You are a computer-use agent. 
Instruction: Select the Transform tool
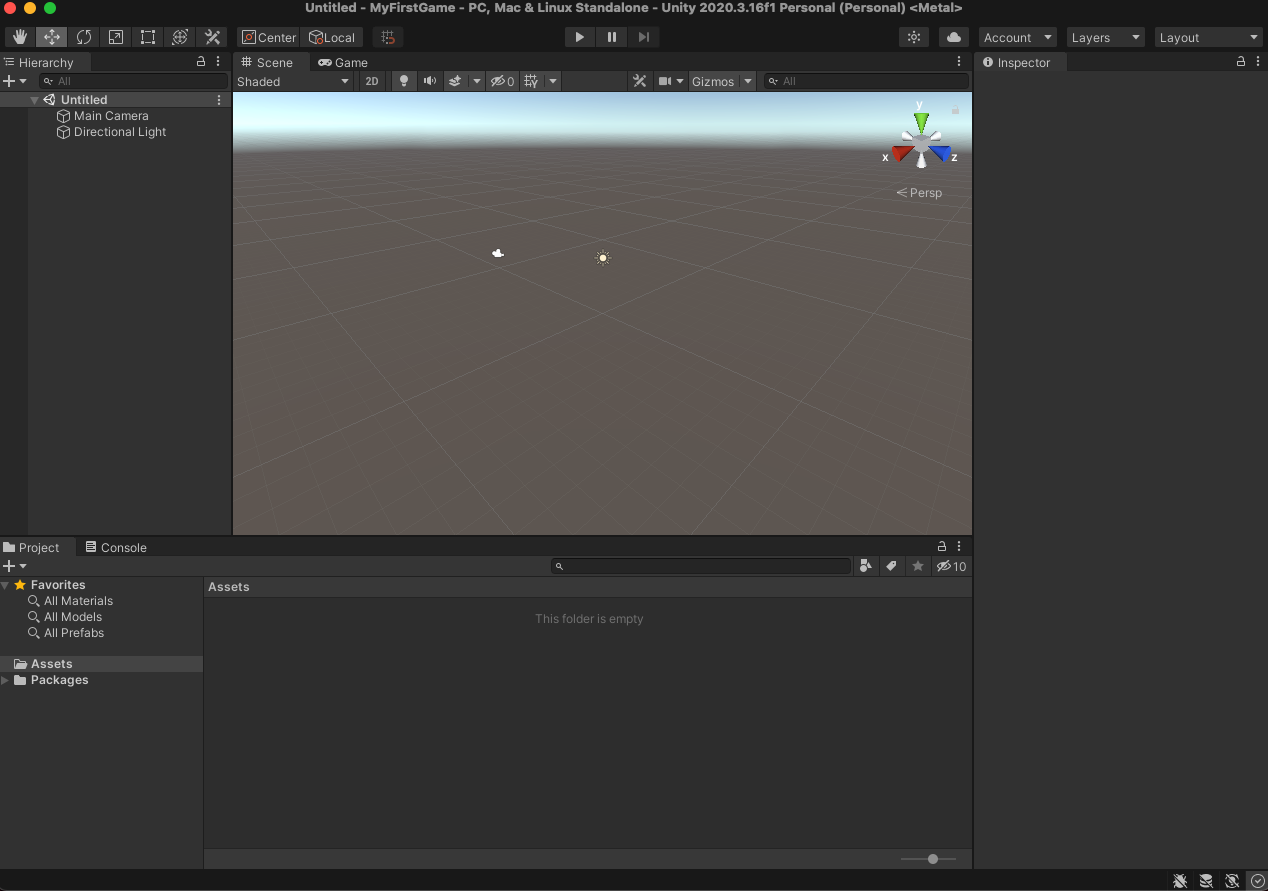click(x=180, y=37)
